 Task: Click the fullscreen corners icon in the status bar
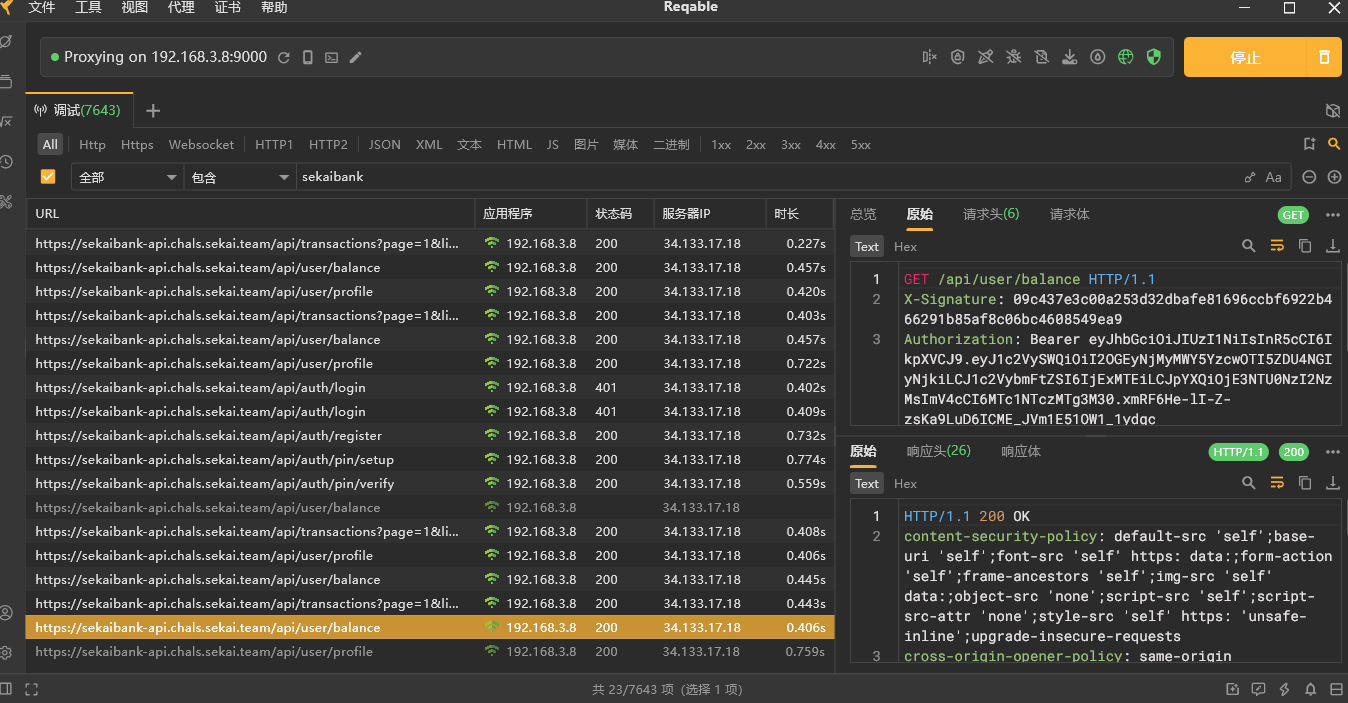(x=31, y=689)
